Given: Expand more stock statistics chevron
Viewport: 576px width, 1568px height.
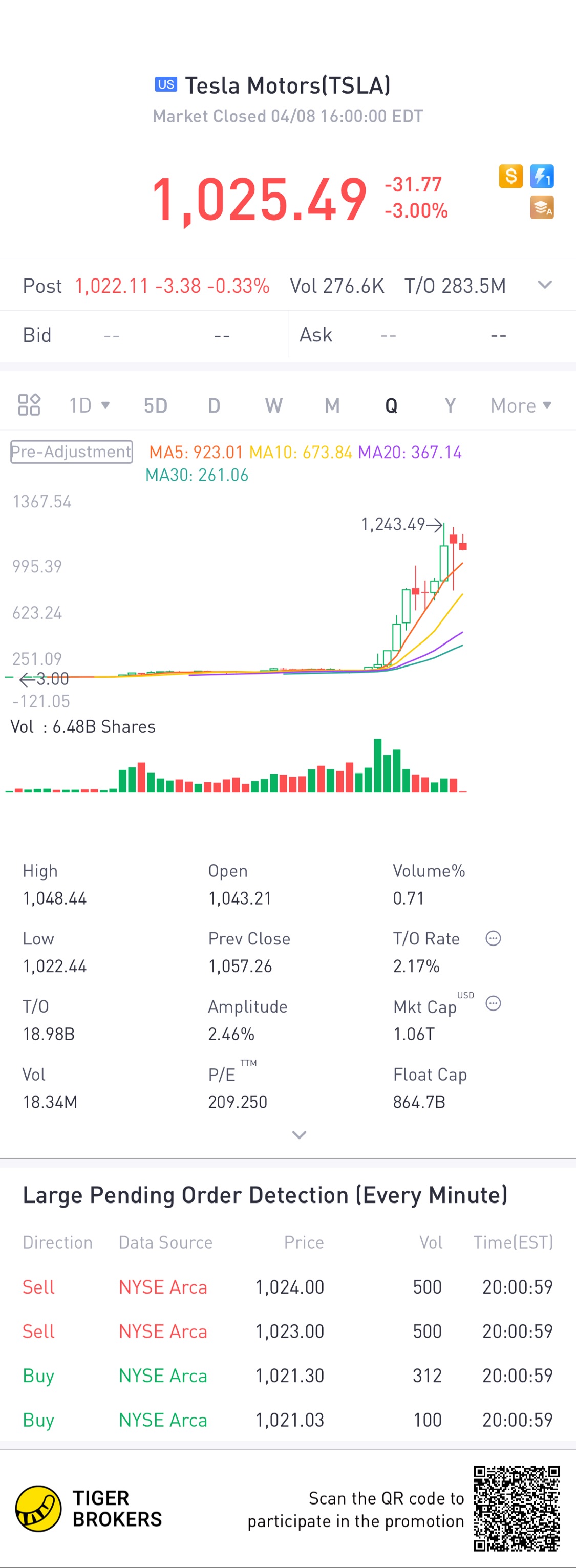Looking at the screenshot, I should [299, 1134].
